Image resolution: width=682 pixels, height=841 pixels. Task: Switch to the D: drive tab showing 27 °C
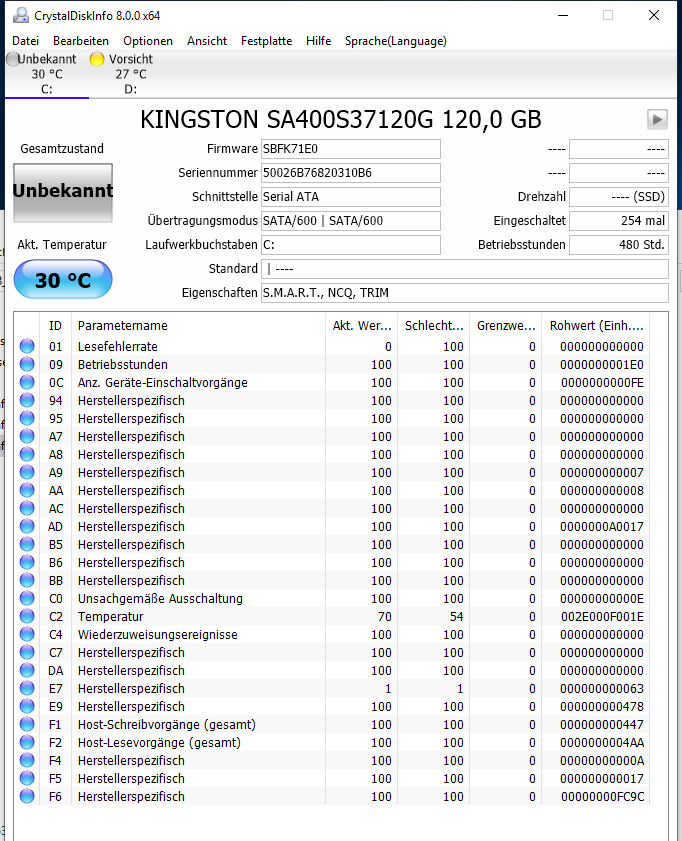point(131,74)
